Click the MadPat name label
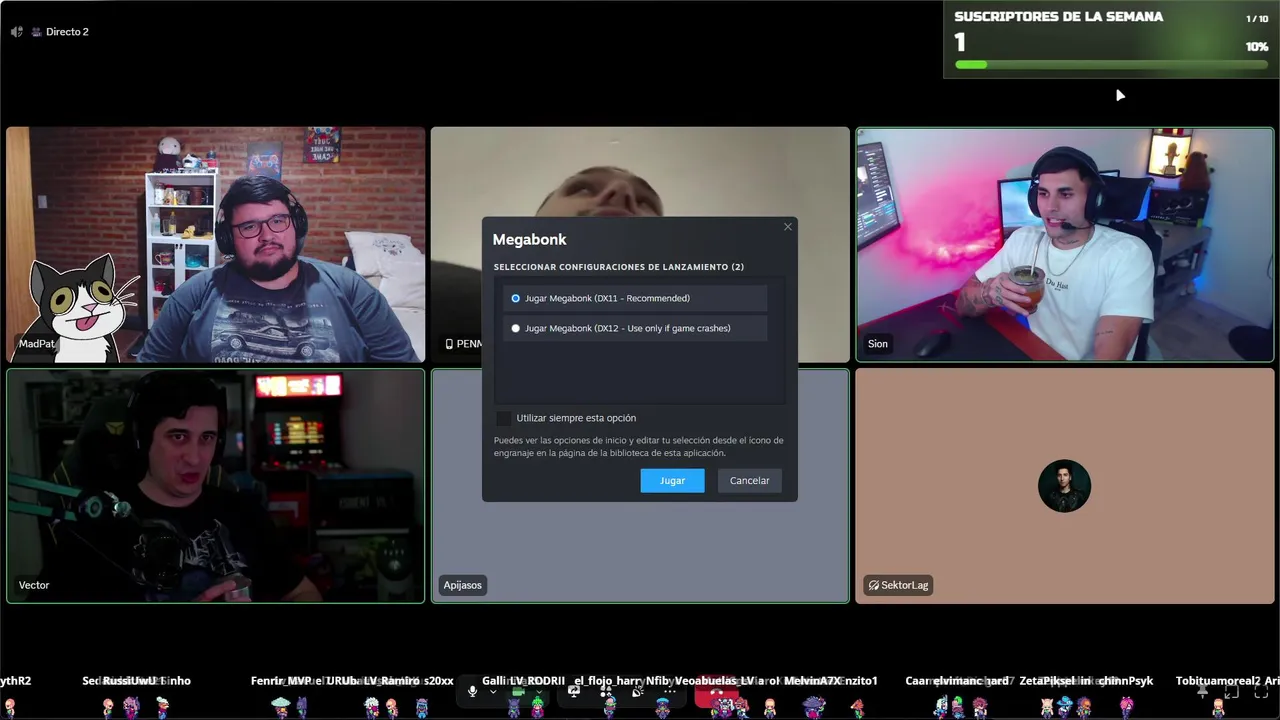 (37, 344)
